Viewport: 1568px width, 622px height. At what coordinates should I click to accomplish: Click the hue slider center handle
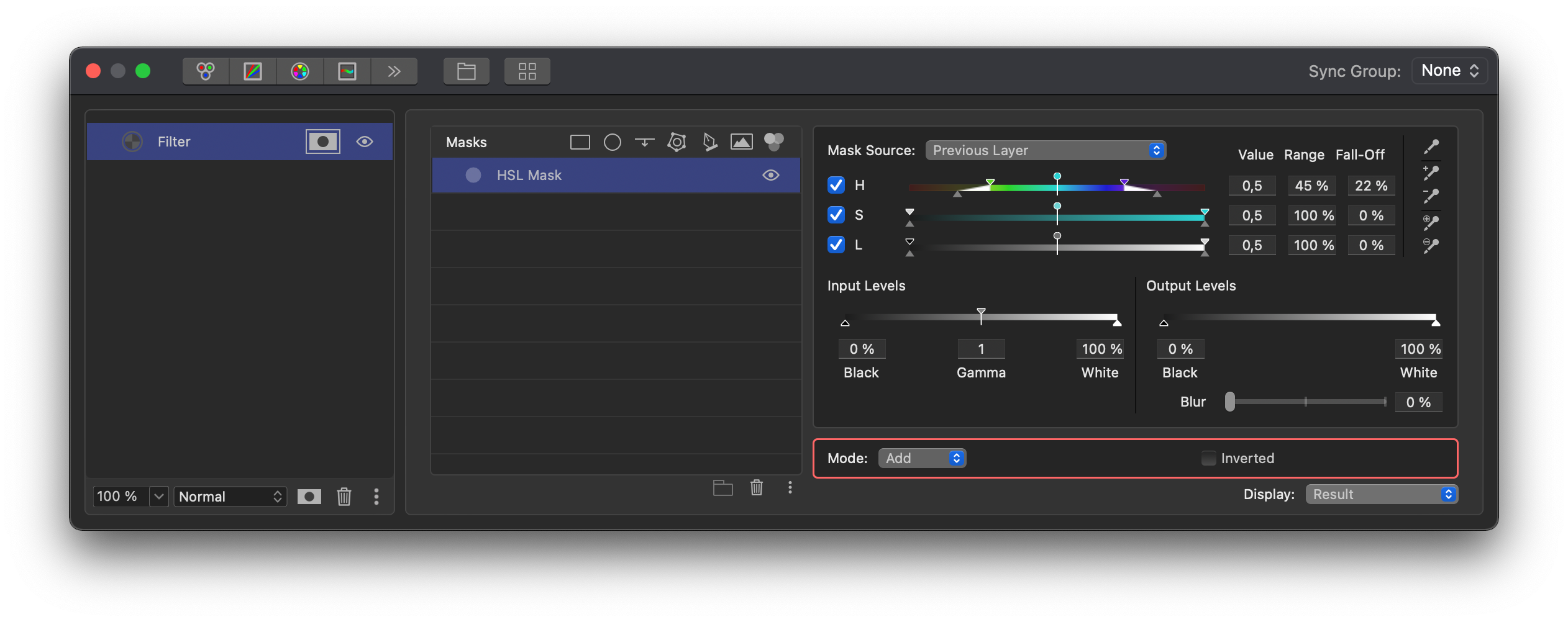(1057, 177)
